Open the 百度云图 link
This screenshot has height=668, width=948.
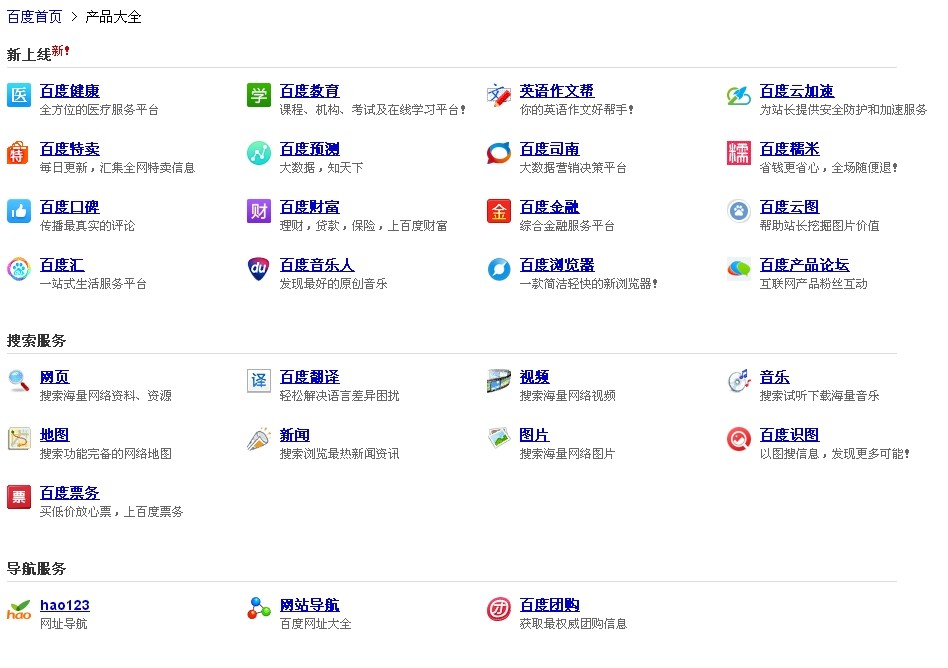tap(790, 207)
